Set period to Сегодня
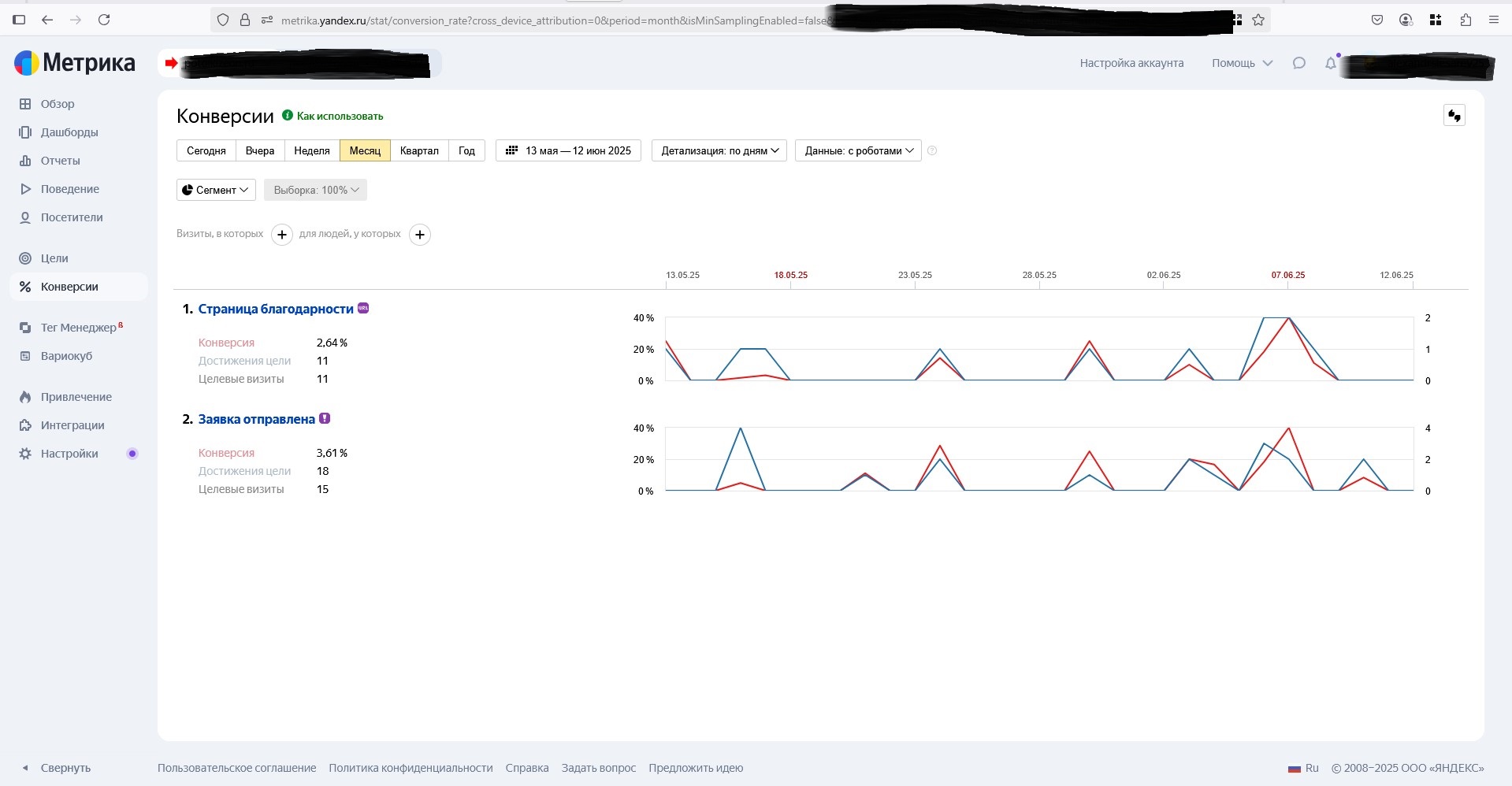 (x=206, y=150)
